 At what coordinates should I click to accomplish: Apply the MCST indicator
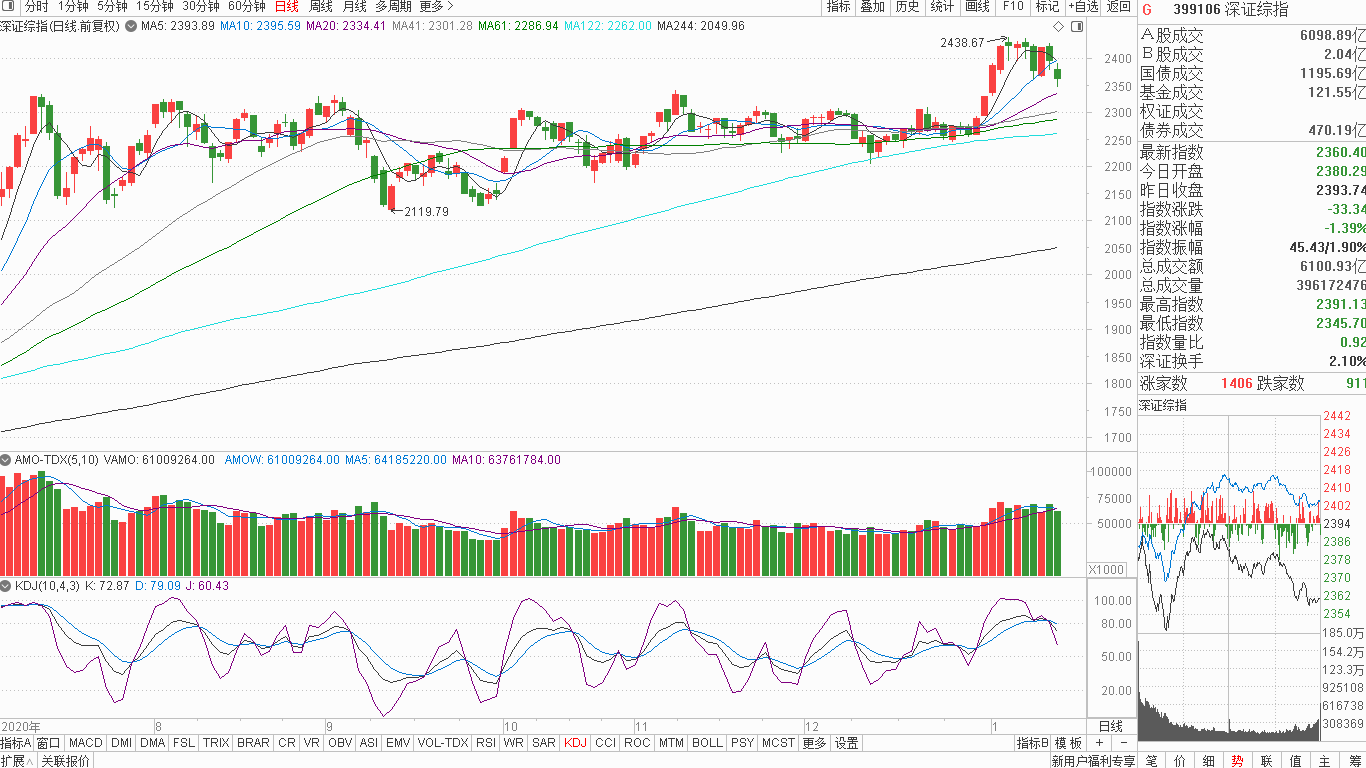(778, 743)
